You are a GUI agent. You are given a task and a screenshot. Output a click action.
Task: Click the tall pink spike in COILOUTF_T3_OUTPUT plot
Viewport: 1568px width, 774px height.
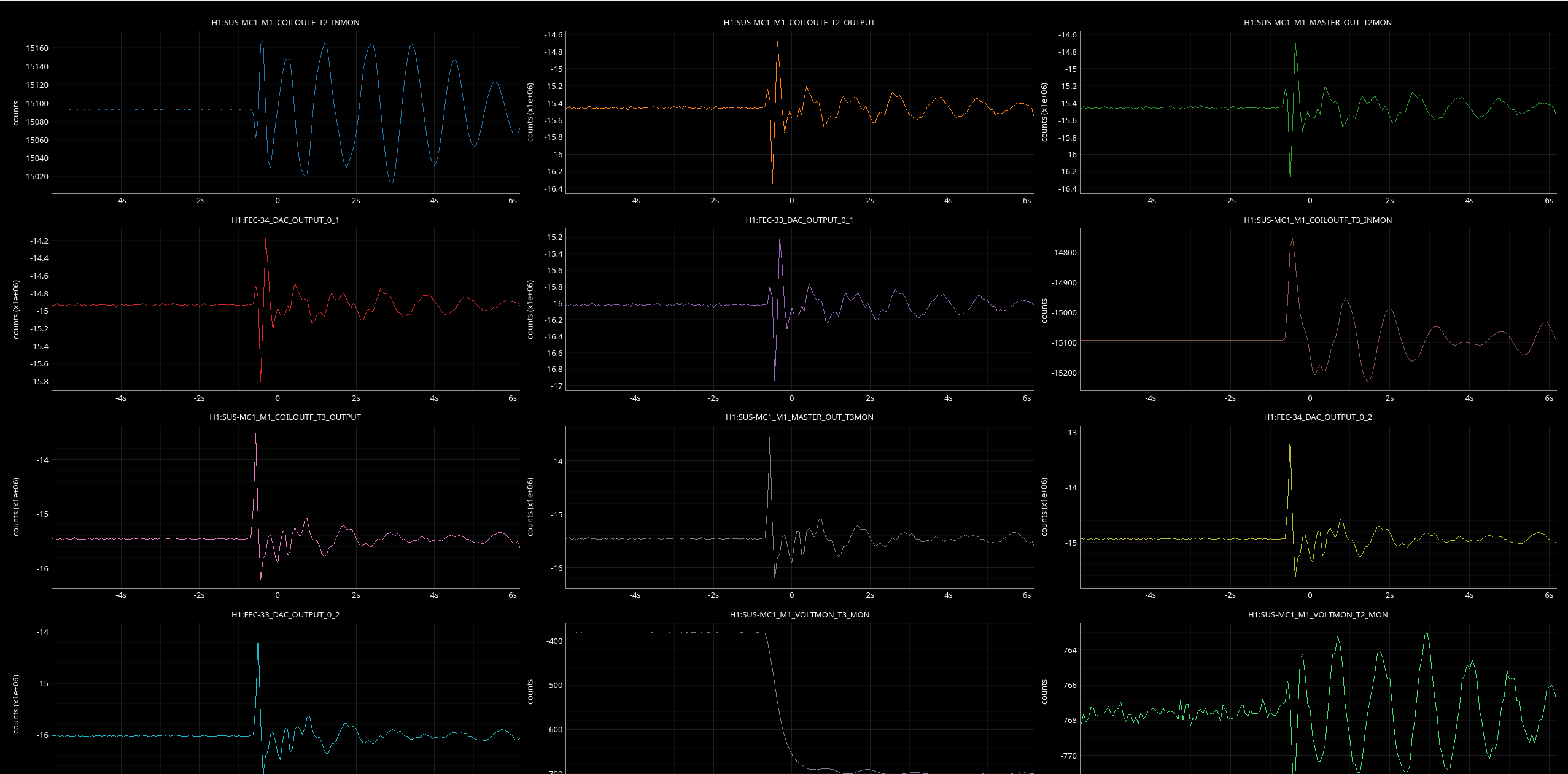(x=256, y=437)
